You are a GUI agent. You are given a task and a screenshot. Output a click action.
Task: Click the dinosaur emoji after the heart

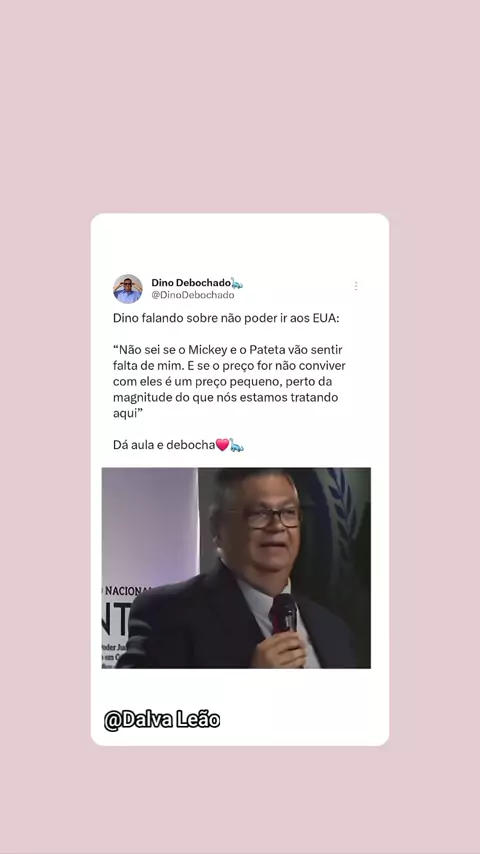(236, 445)
